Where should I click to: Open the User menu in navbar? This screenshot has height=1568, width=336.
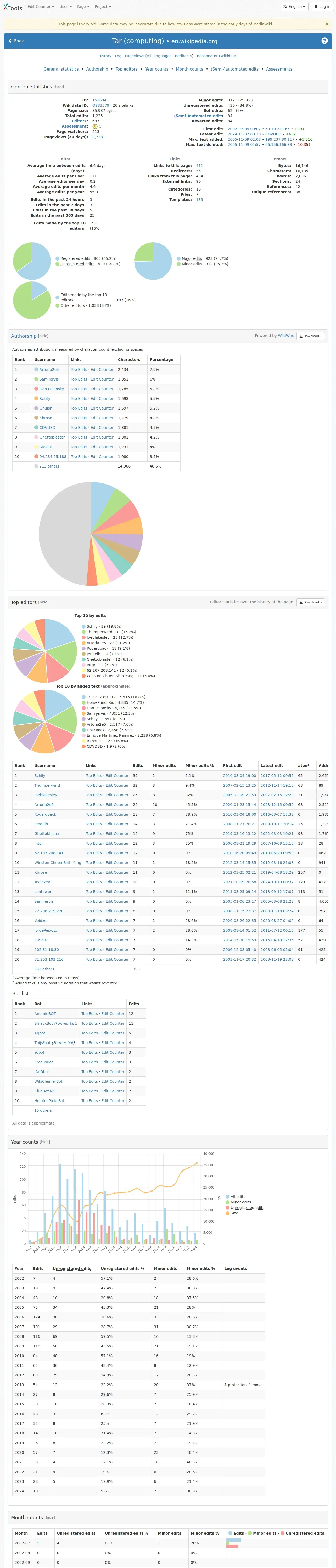click(65, 7)
